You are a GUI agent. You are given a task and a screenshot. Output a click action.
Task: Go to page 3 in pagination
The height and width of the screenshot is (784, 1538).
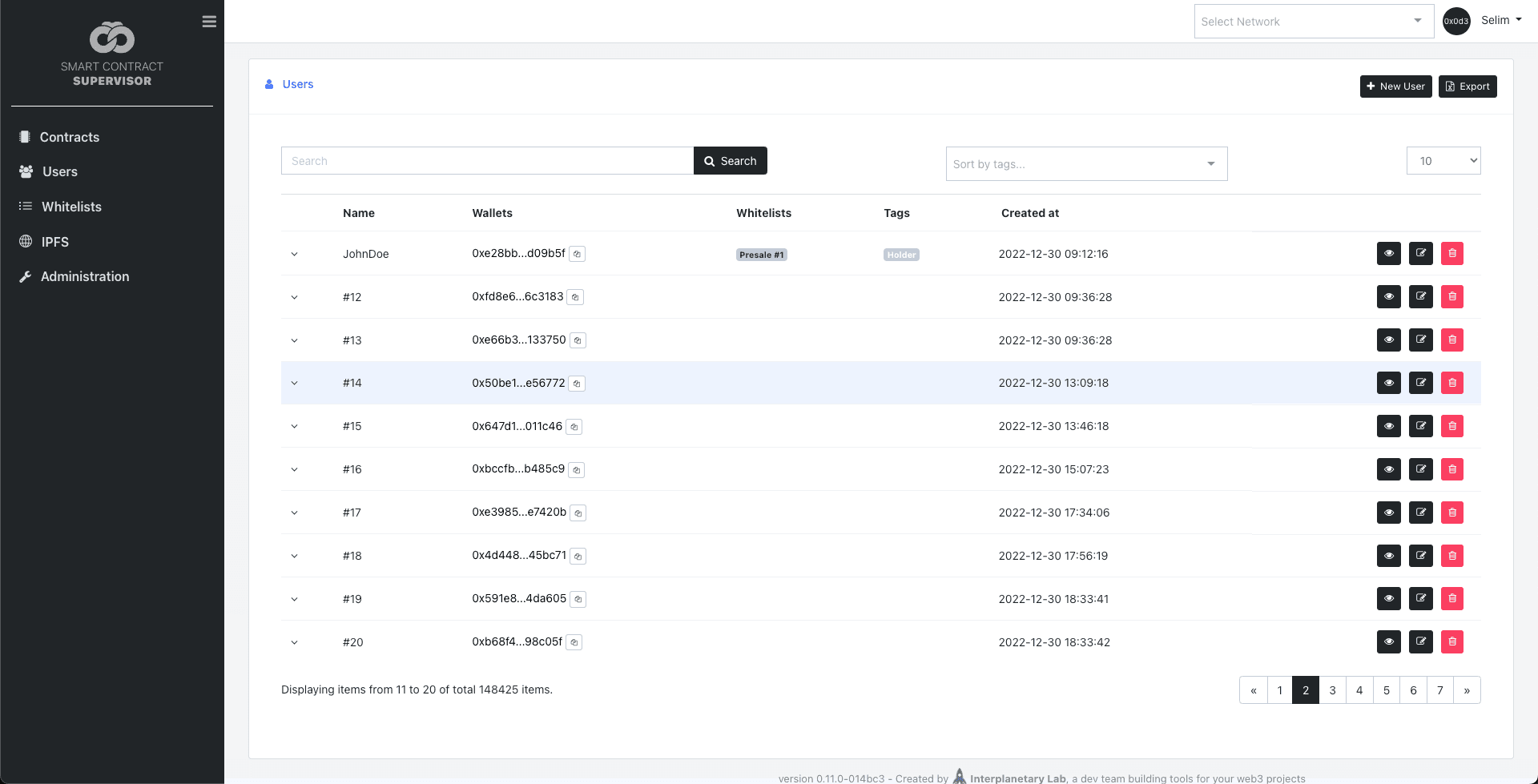coord(1332,690)
